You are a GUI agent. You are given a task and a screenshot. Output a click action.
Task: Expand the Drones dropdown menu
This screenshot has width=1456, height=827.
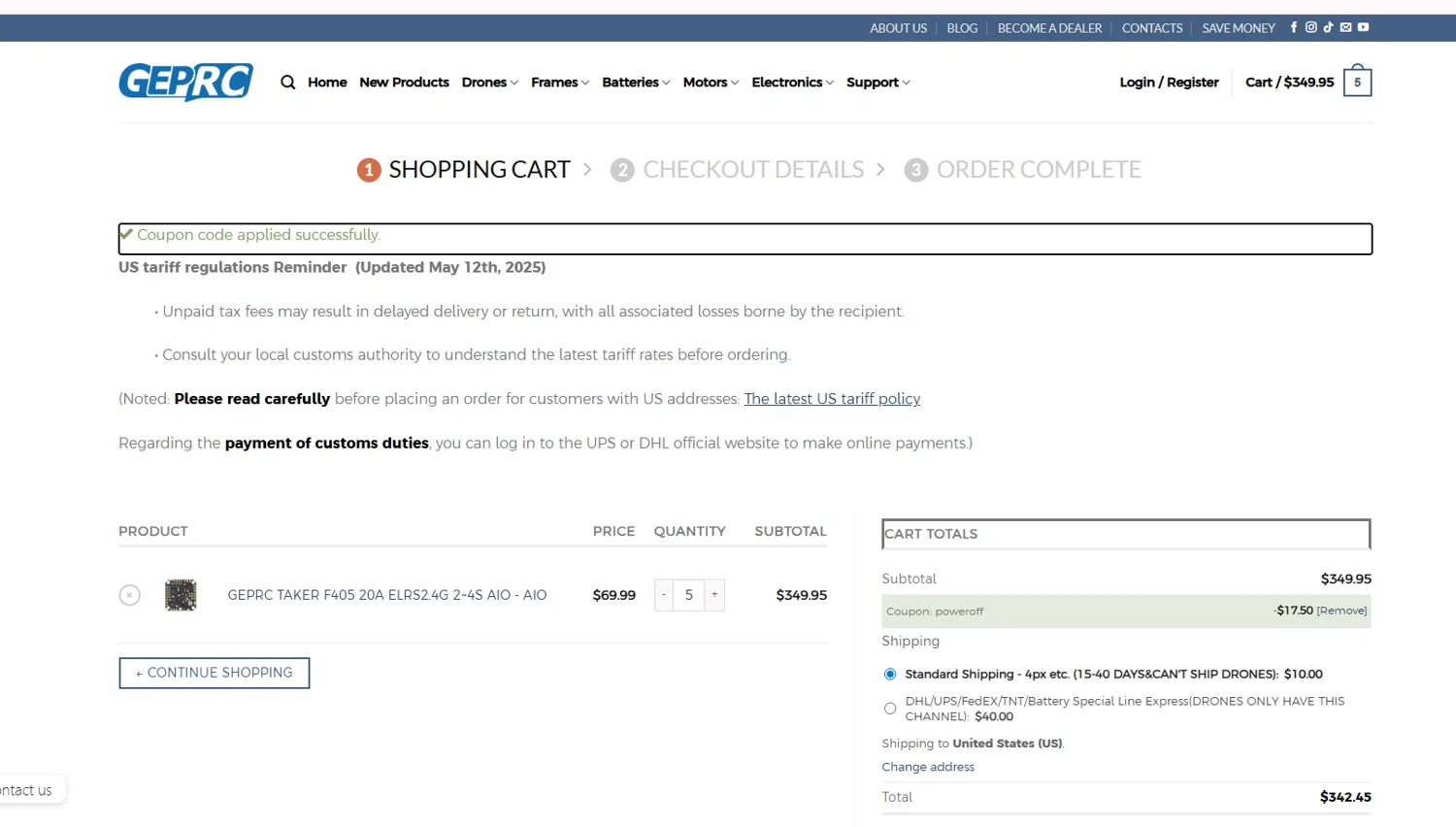click(489, 83)
